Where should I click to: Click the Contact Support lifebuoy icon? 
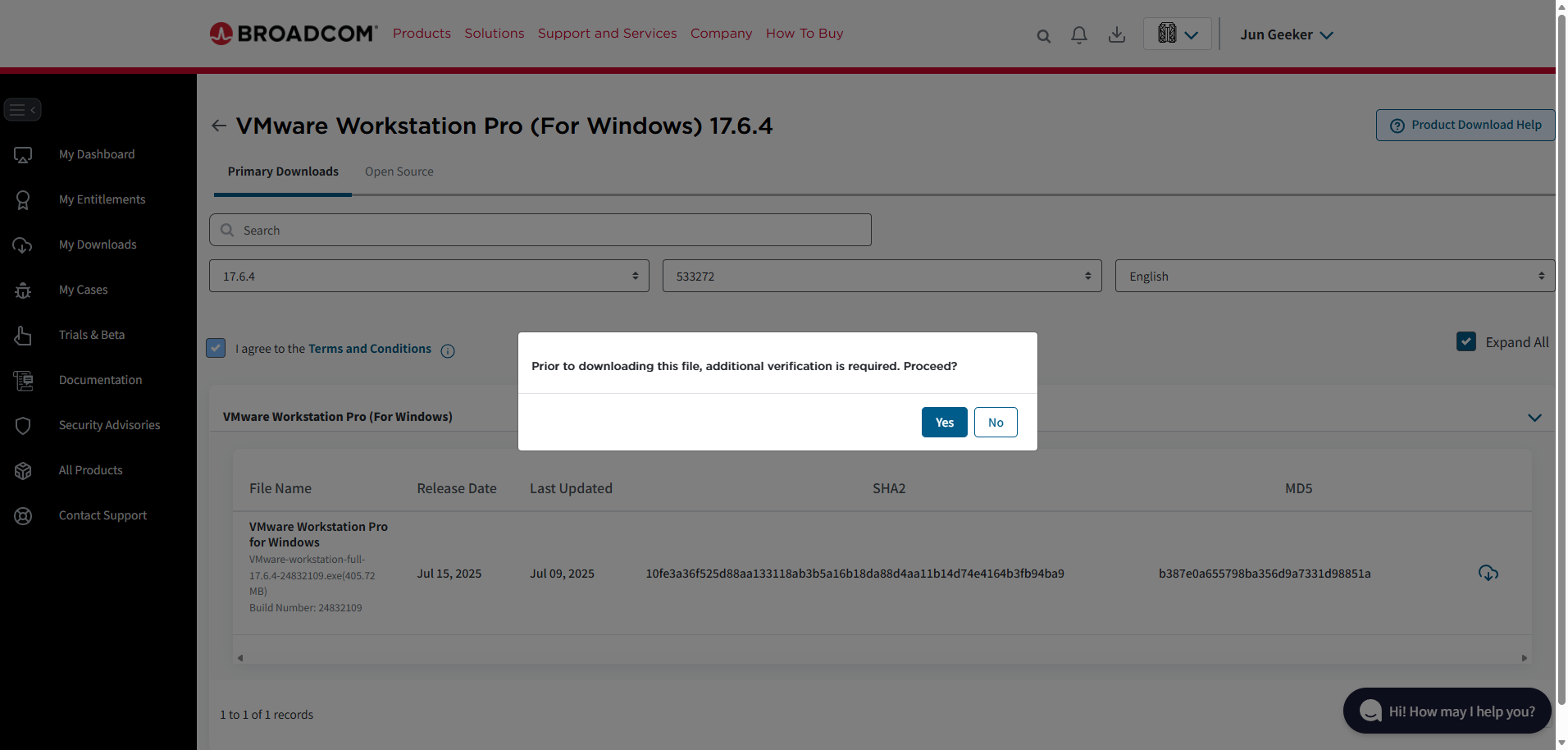coord(23,516)
